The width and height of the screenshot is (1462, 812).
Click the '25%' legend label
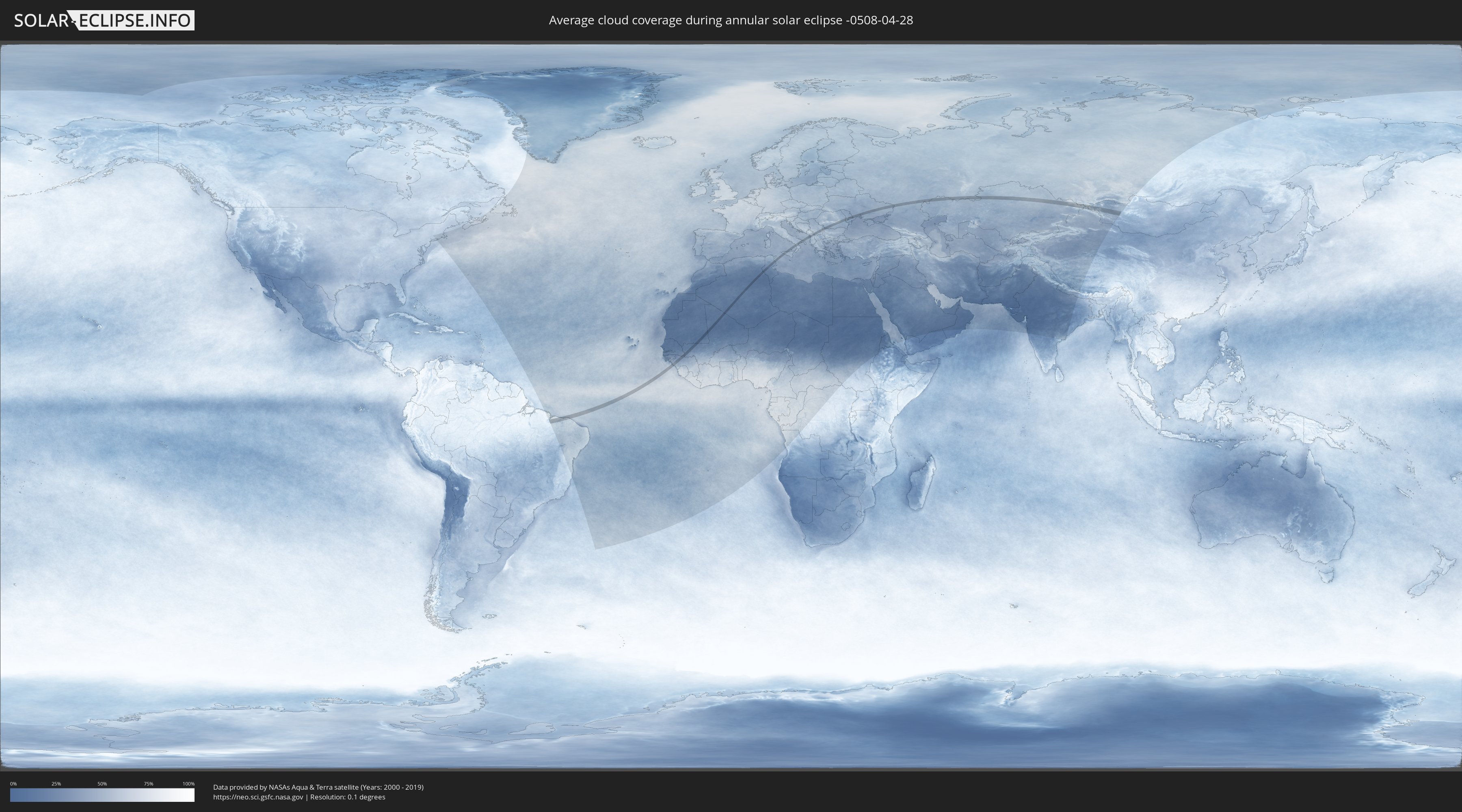56,784
